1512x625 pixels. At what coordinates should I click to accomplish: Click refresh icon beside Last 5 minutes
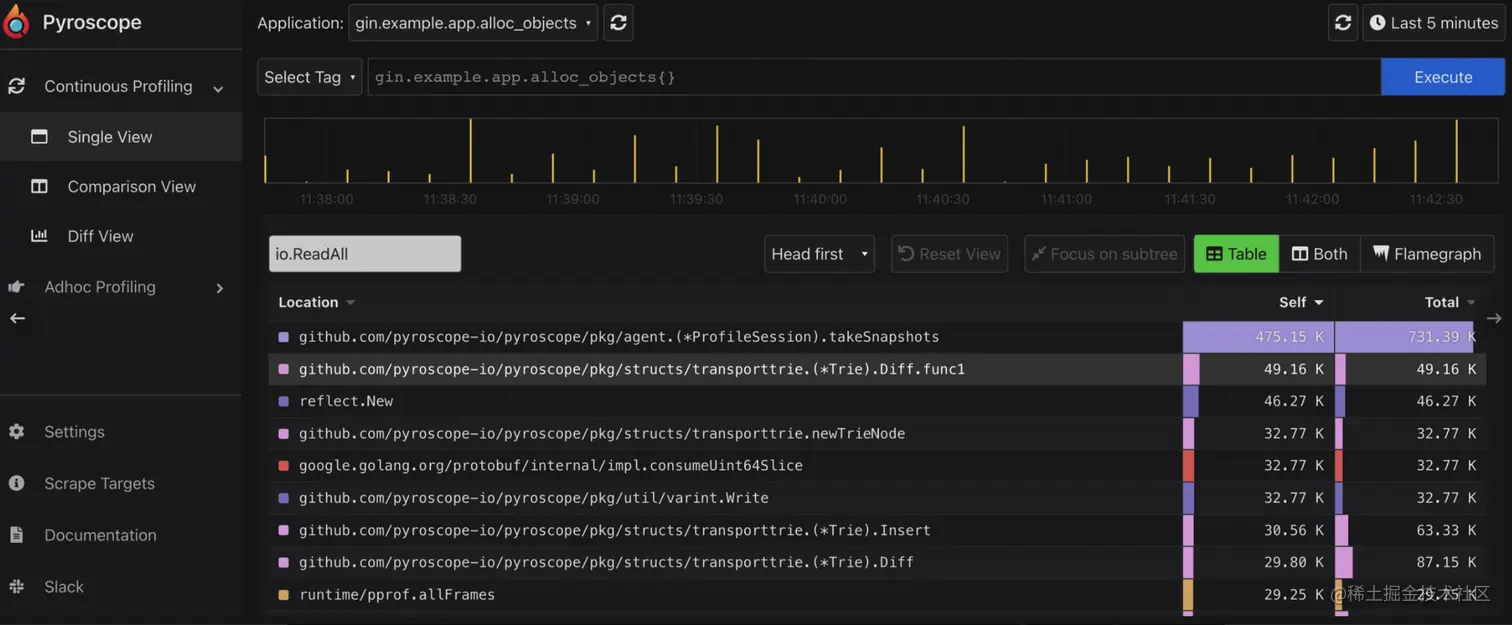click(1343, 23)
